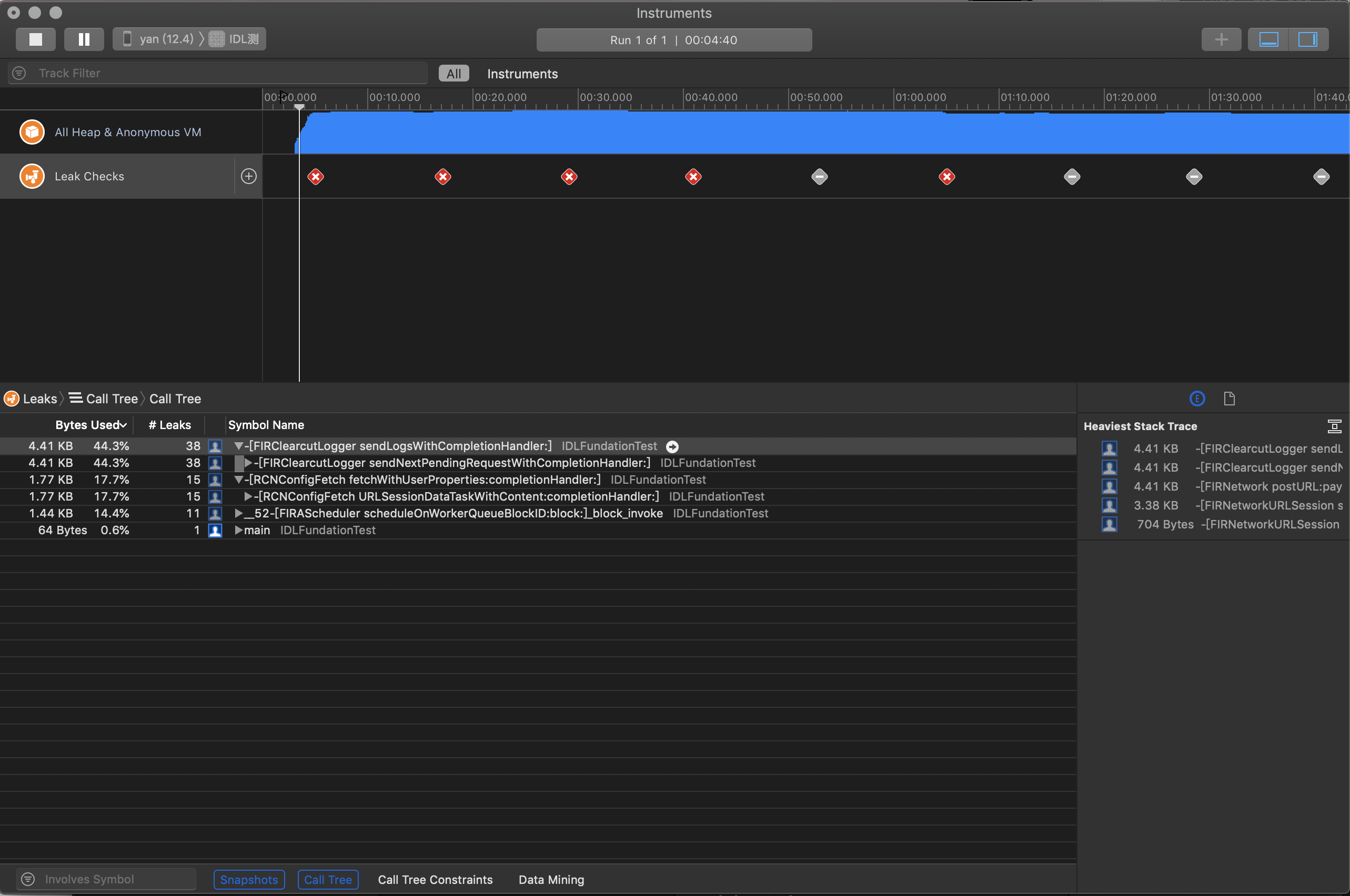The width and height of the screenshot is (1350, 896).
Task: Expand the FIRAScheduler scheduleOnWorkerQueueBlockID row
Action: pyautogui.click(x=239, y=514)
